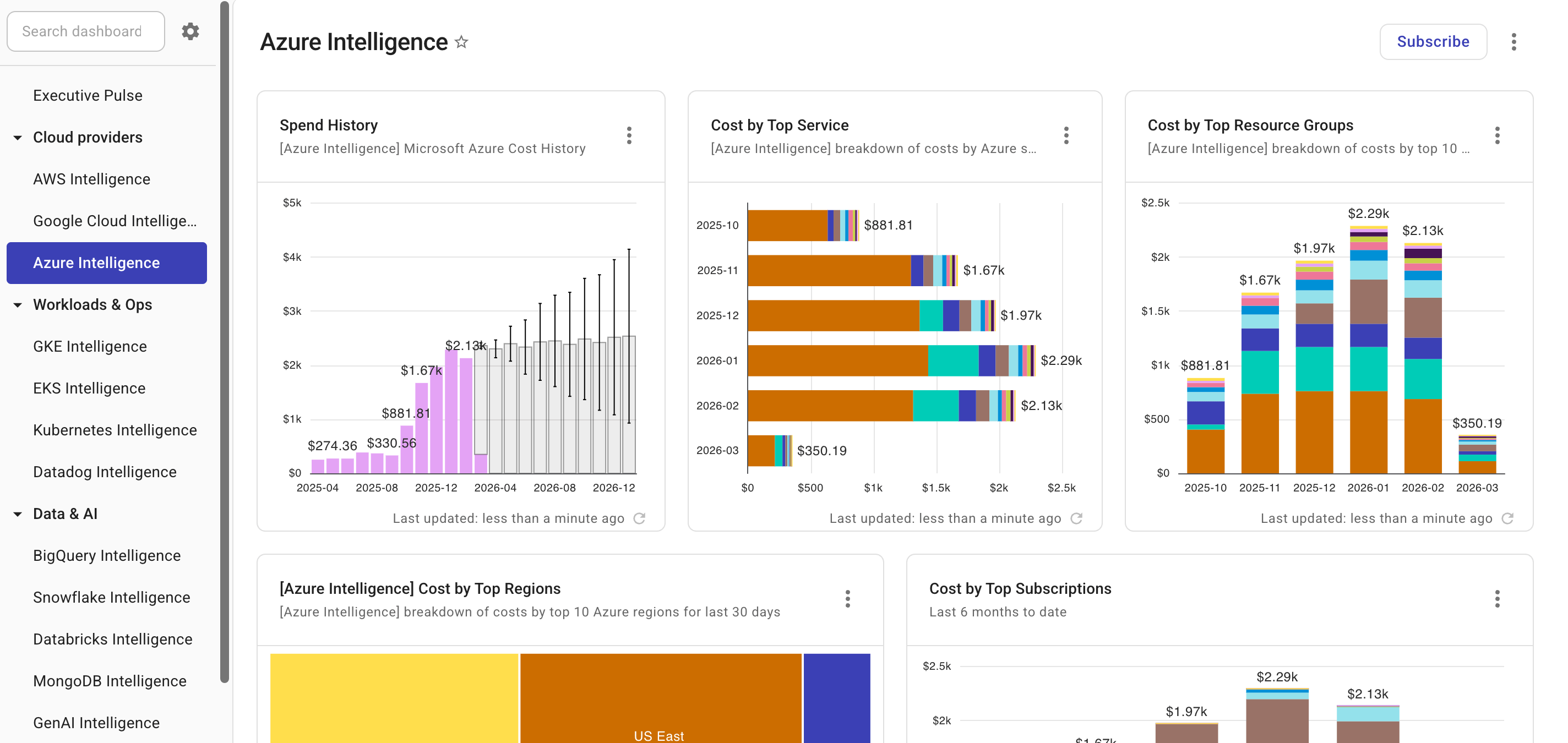Open Cost by Top Service options menu
1568x743 pixels.
tap(1066, 135)
